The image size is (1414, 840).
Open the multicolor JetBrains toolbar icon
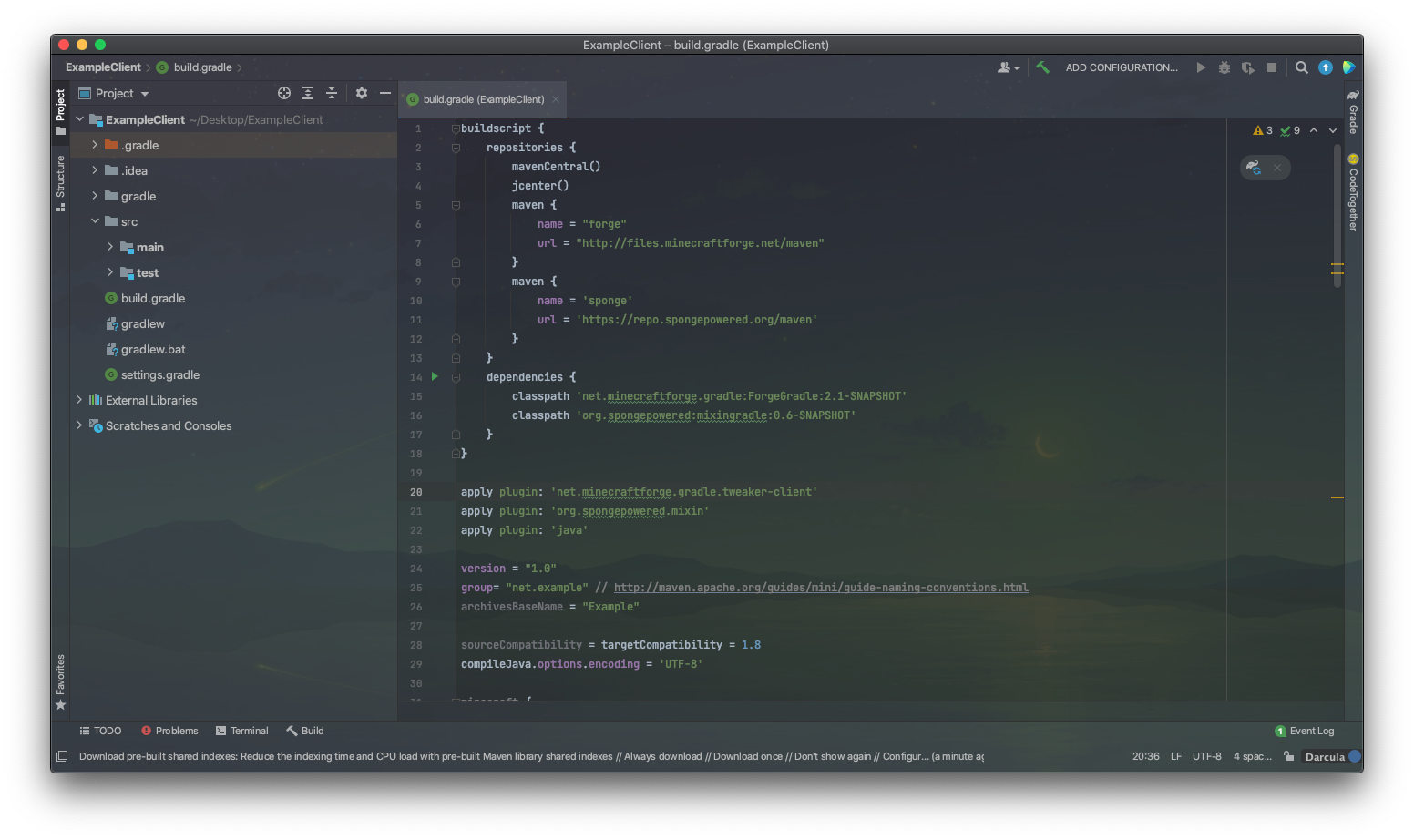(x=1348, y=67)
